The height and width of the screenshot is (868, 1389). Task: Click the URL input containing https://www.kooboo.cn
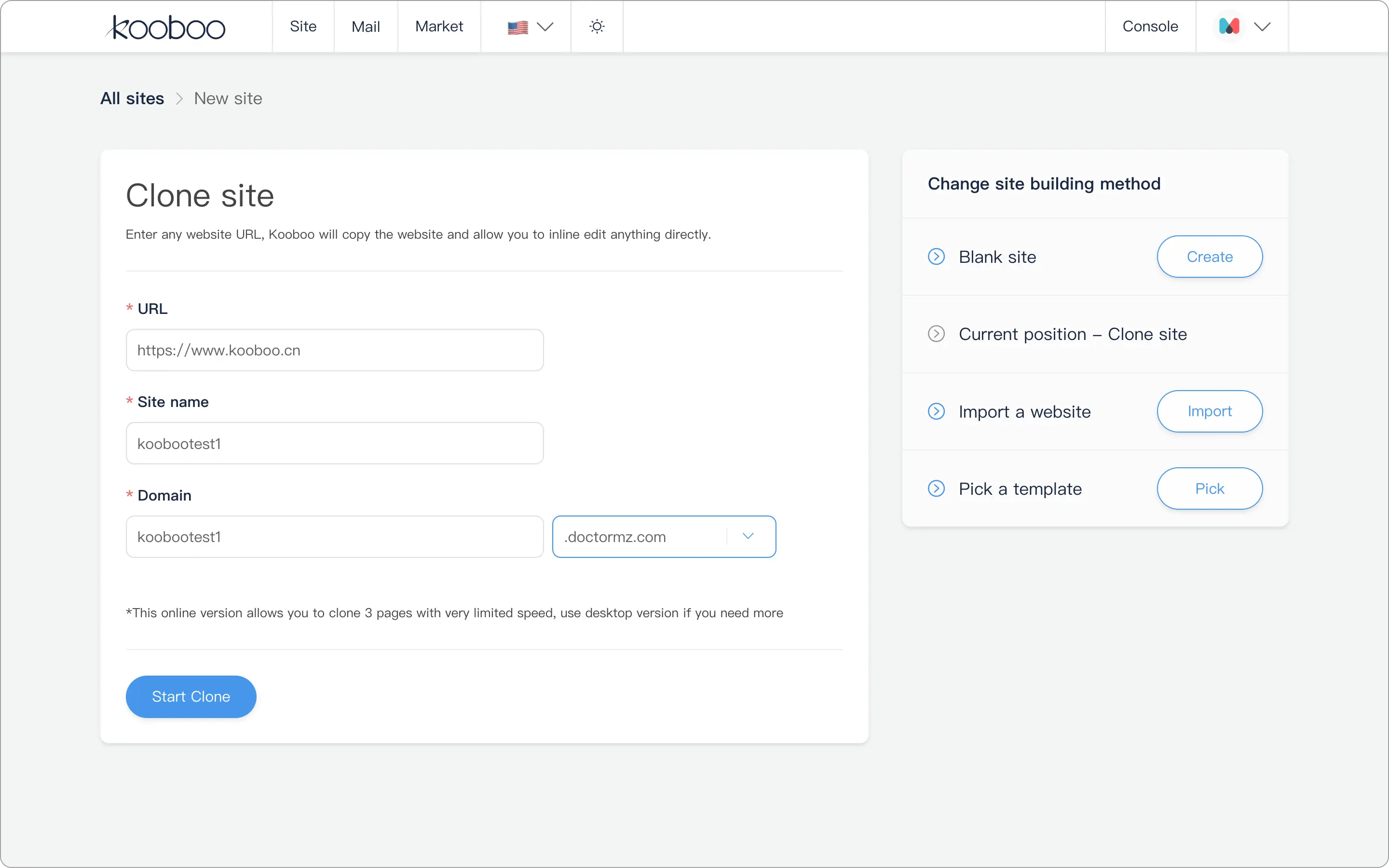pos(334,350)
